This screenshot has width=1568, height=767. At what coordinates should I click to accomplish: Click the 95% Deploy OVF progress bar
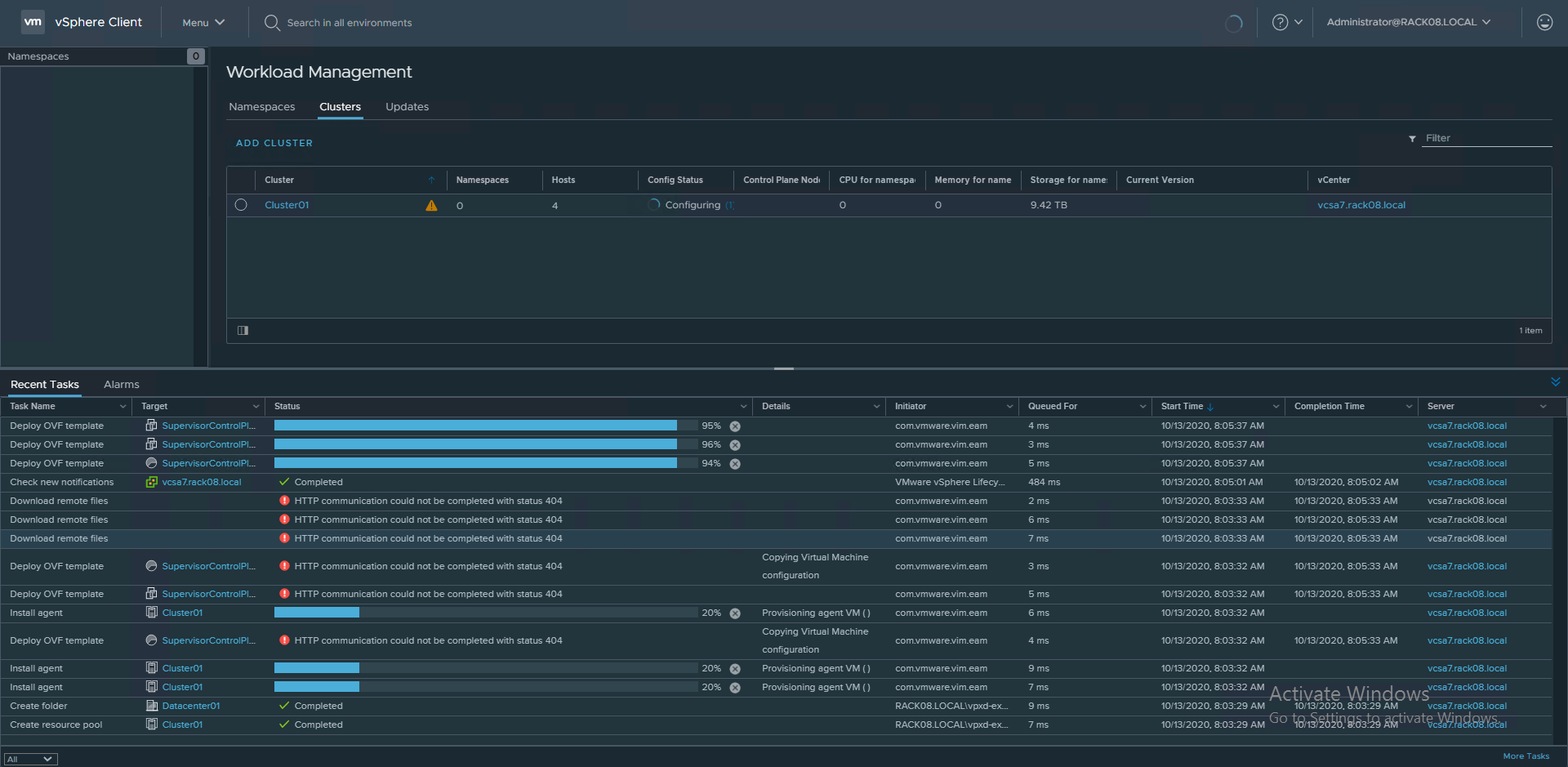pos(486,426)
